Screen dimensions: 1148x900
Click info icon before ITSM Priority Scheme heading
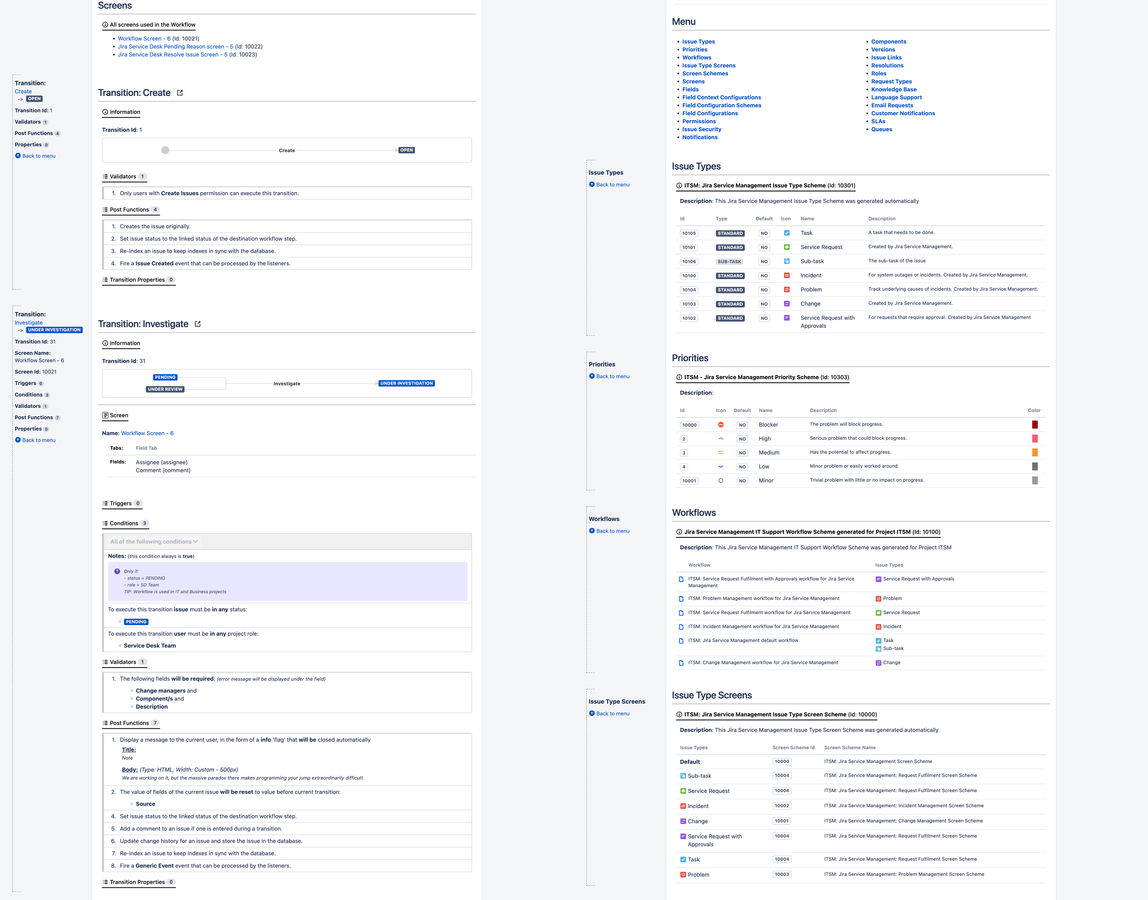pos(679,378)
